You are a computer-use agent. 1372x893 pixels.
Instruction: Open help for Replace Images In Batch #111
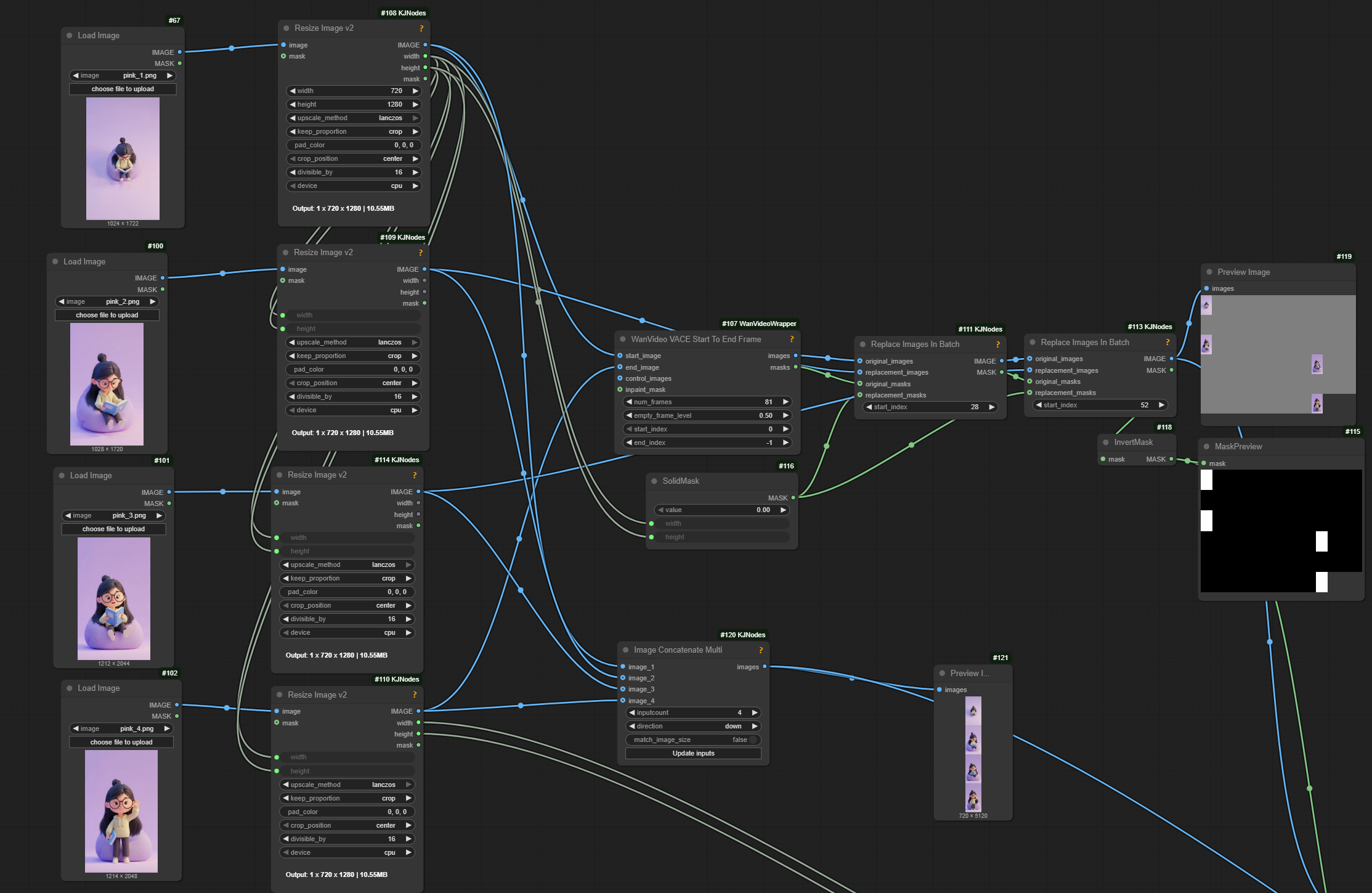(997, 345)
